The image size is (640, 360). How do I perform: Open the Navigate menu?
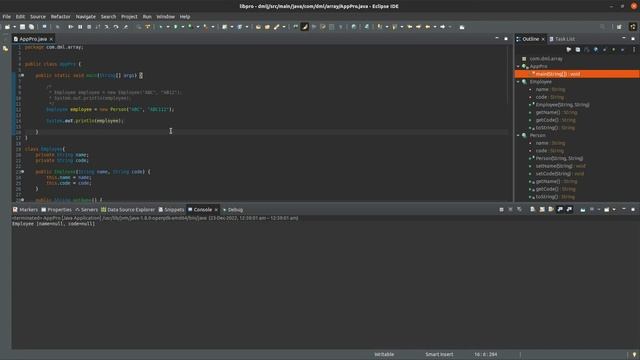[x=85, y=17]
